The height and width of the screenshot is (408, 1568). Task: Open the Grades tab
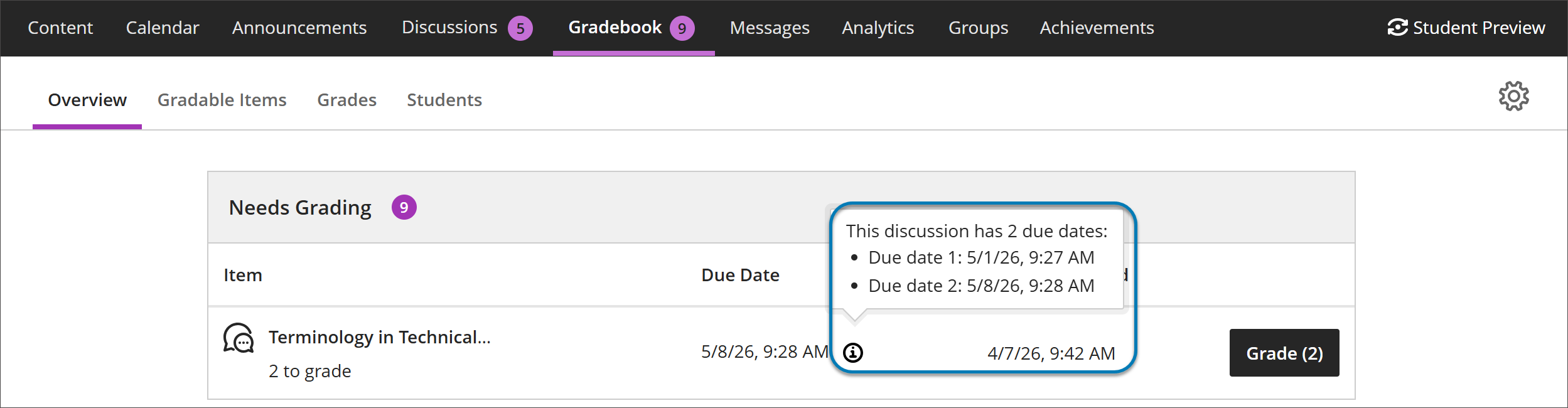(x=346, y=100)
